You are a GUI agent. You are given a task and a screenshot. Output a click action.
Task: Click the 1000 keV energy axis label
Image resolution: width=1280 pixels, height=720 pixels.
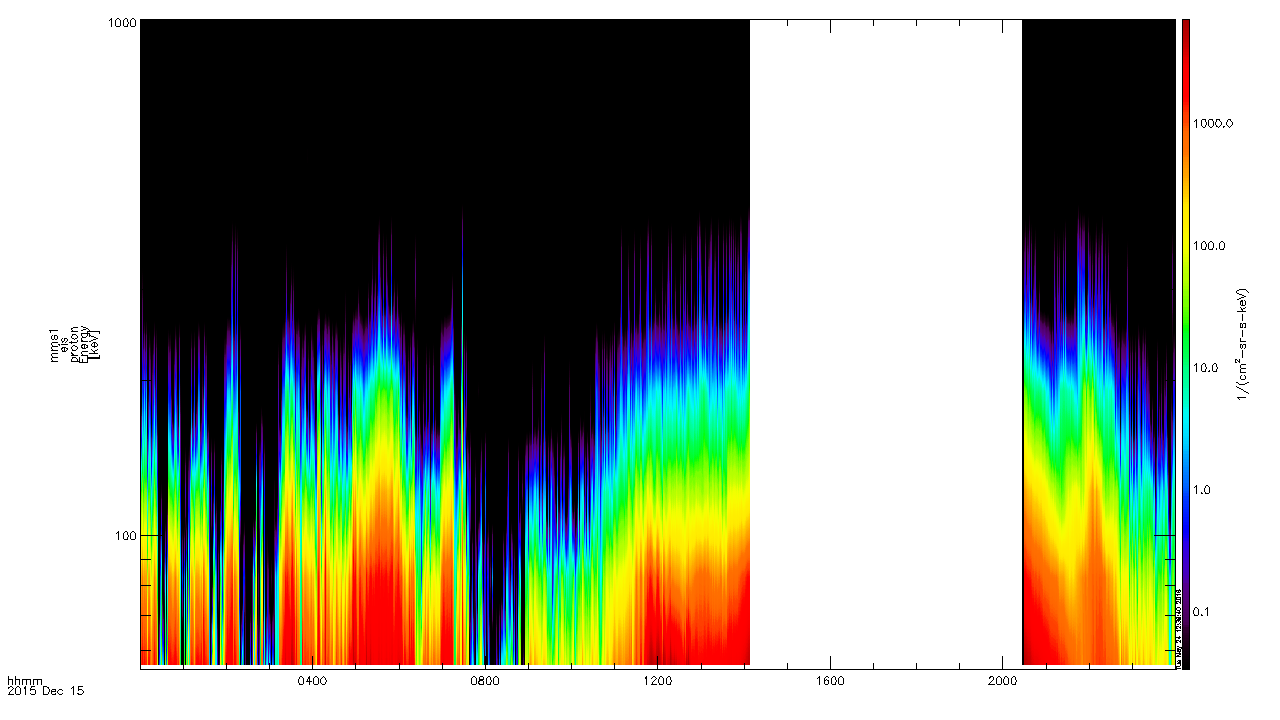tap(121, 24)
